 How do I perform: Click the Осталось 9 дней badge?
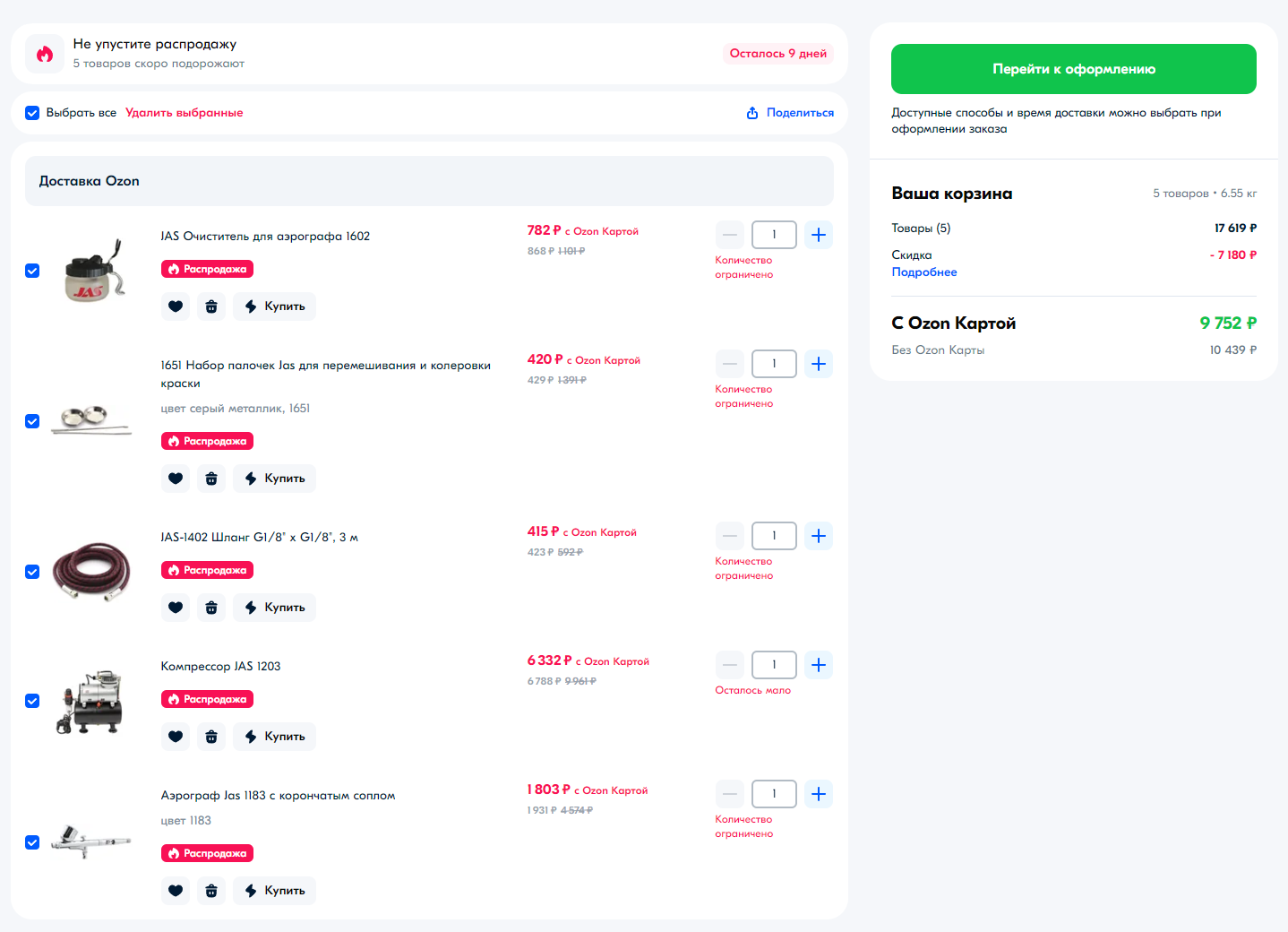pos(778,54)
